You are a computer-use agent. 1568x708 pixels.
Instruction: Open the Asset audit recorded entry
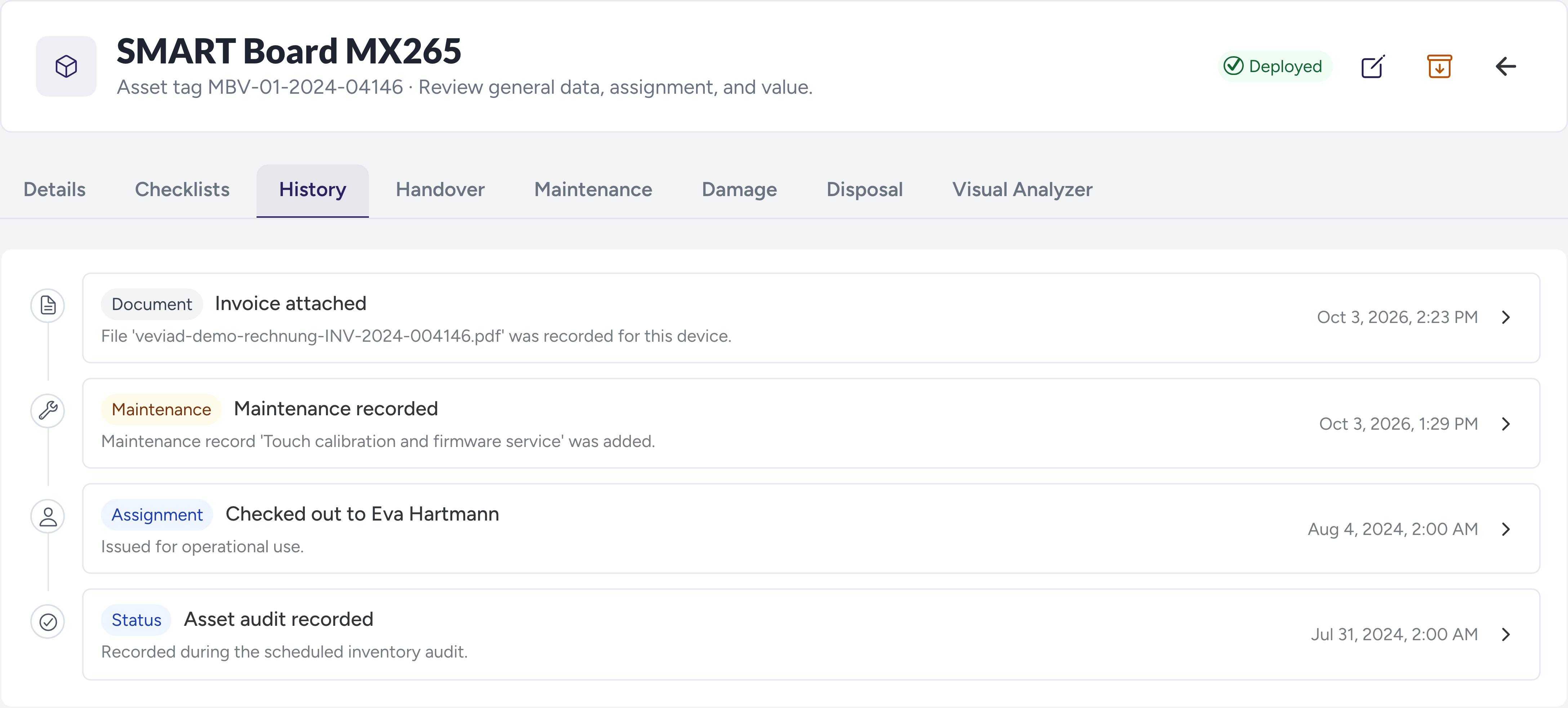point(811,634)
